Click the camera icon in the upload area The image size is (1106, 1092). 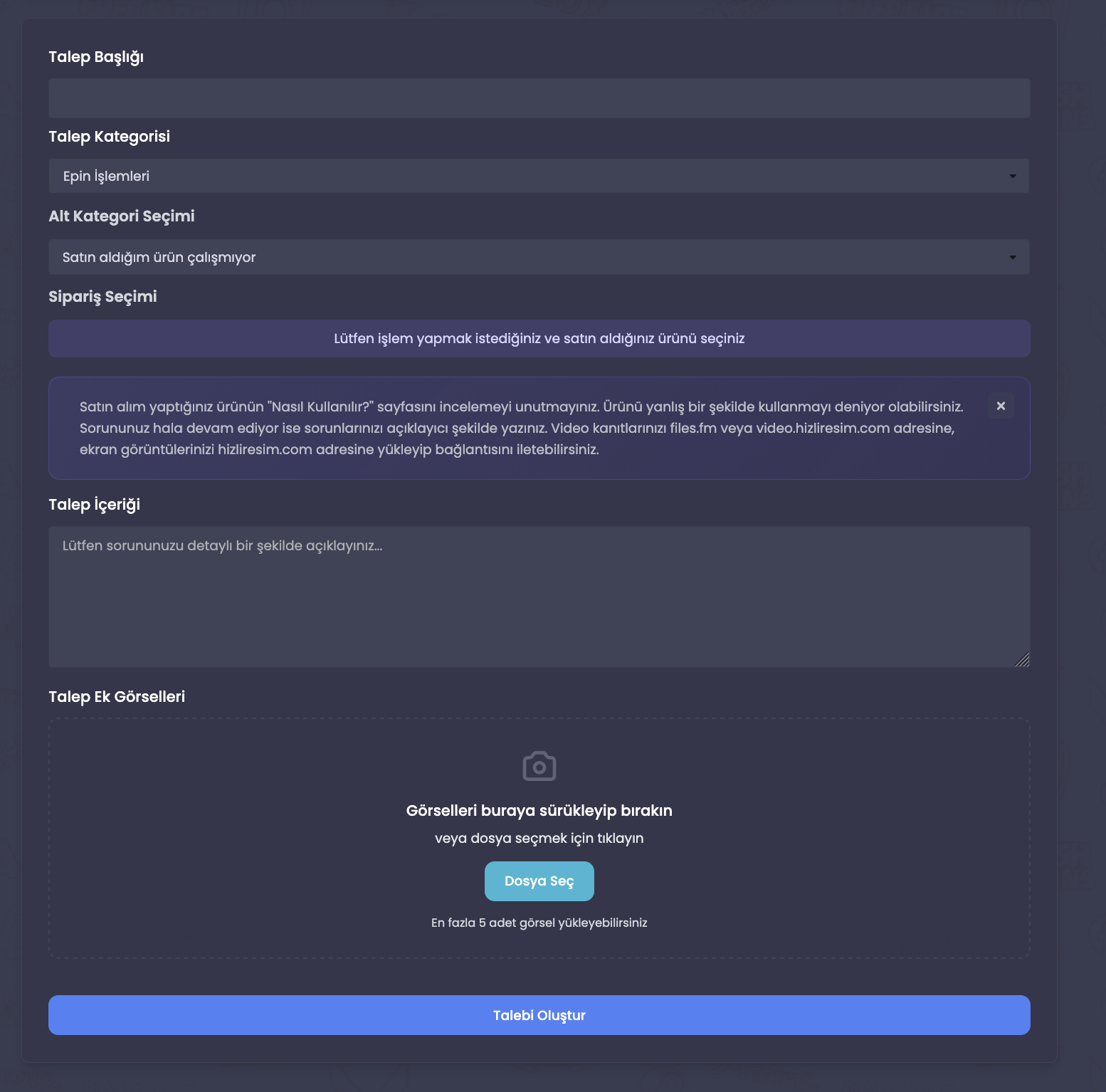coord(539,767)
